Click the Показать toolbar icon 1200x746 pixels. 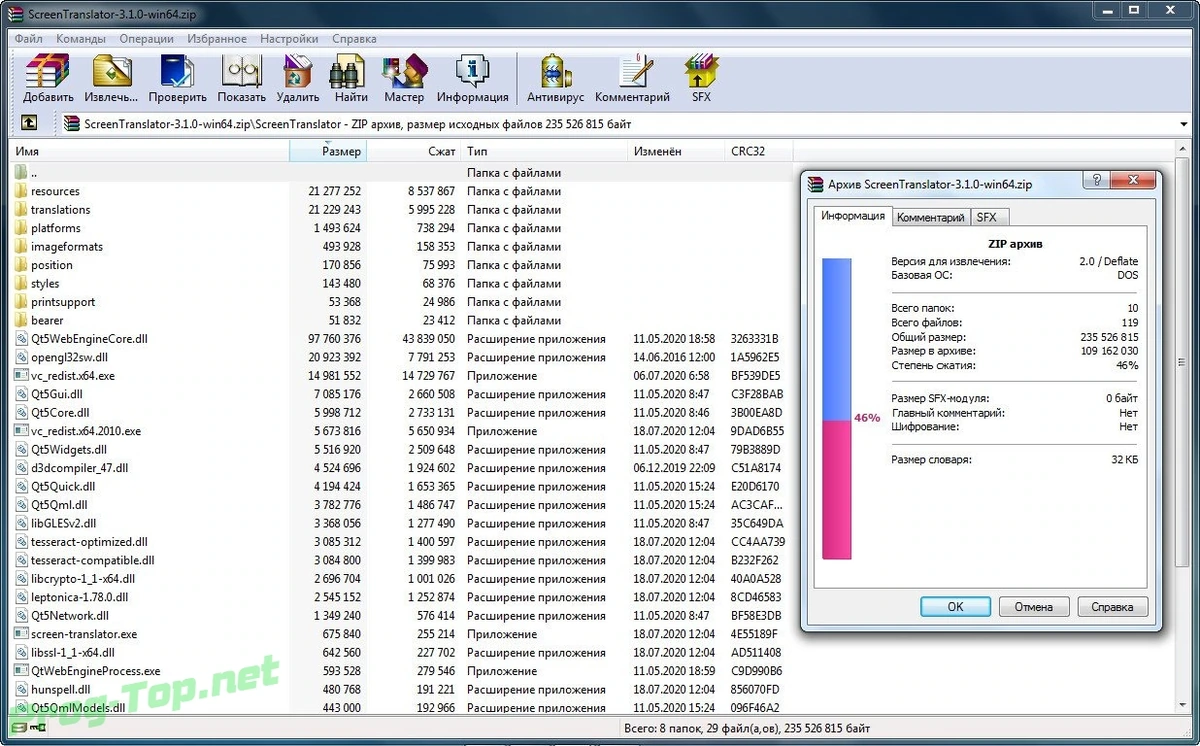pos(241,72)
